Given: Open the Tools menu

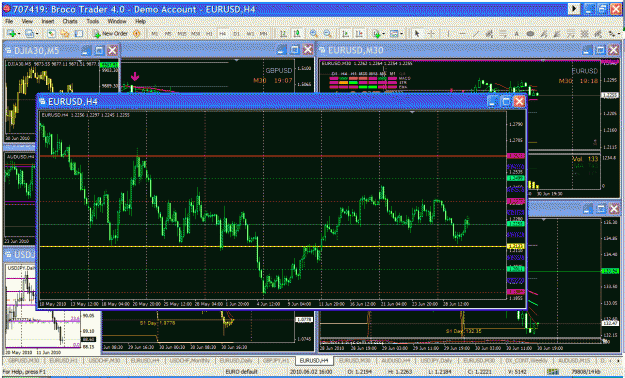Looking at the screenshot, I should 93,21.
